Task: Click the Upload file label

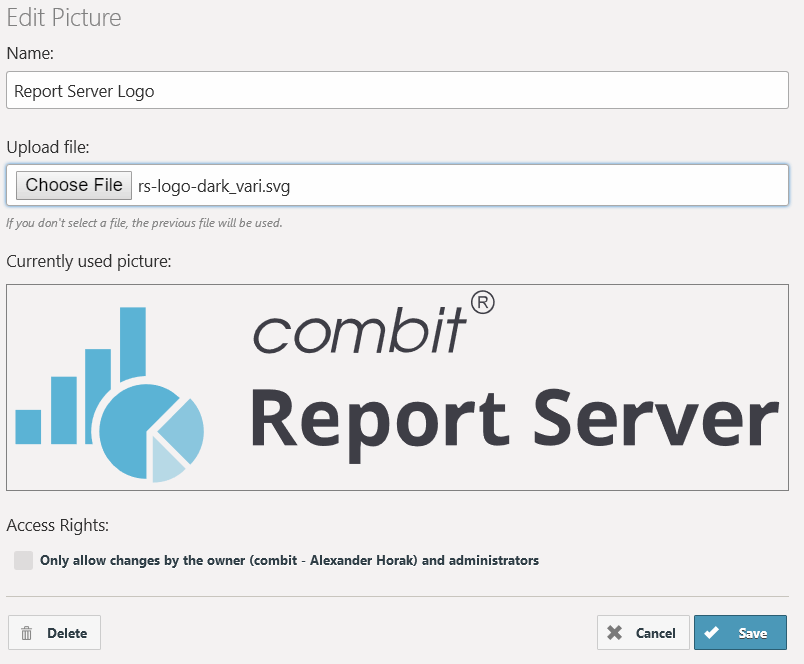Action: coord(48,147)
